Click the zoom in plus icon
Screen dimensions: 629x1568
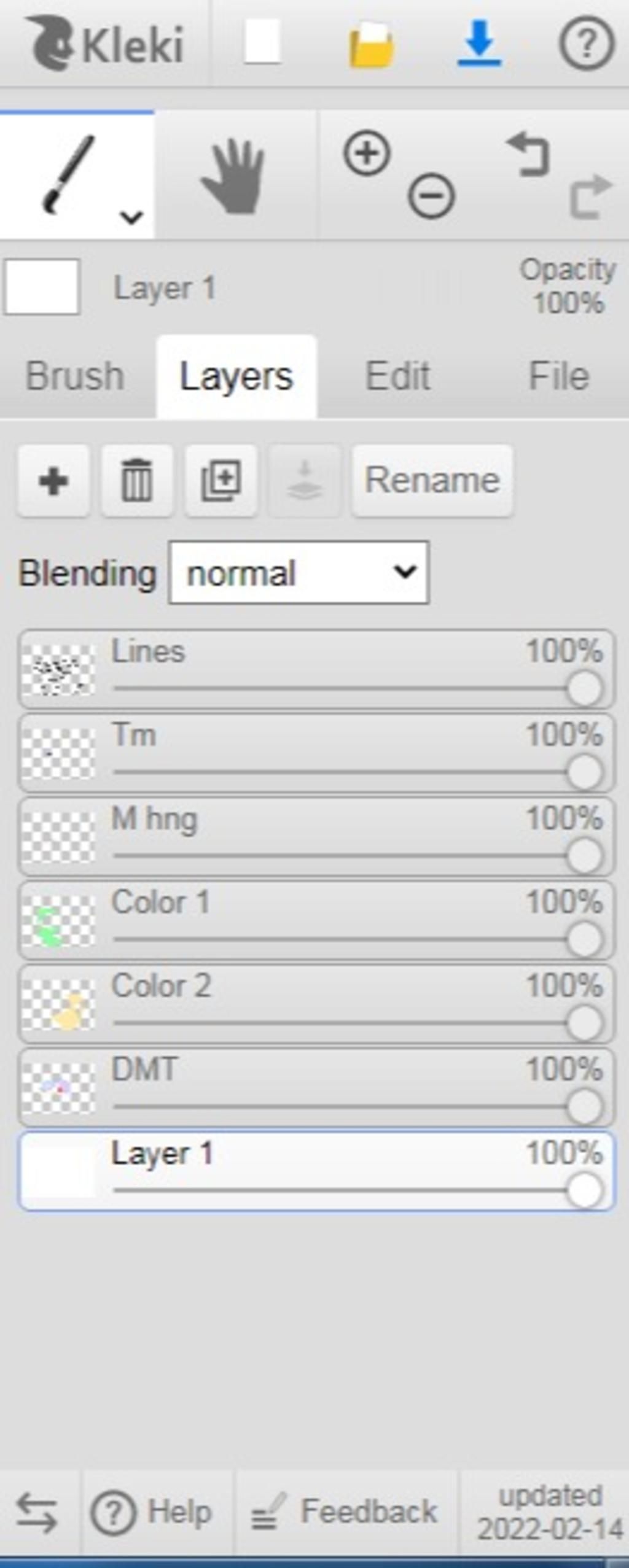tap(367, 153)
